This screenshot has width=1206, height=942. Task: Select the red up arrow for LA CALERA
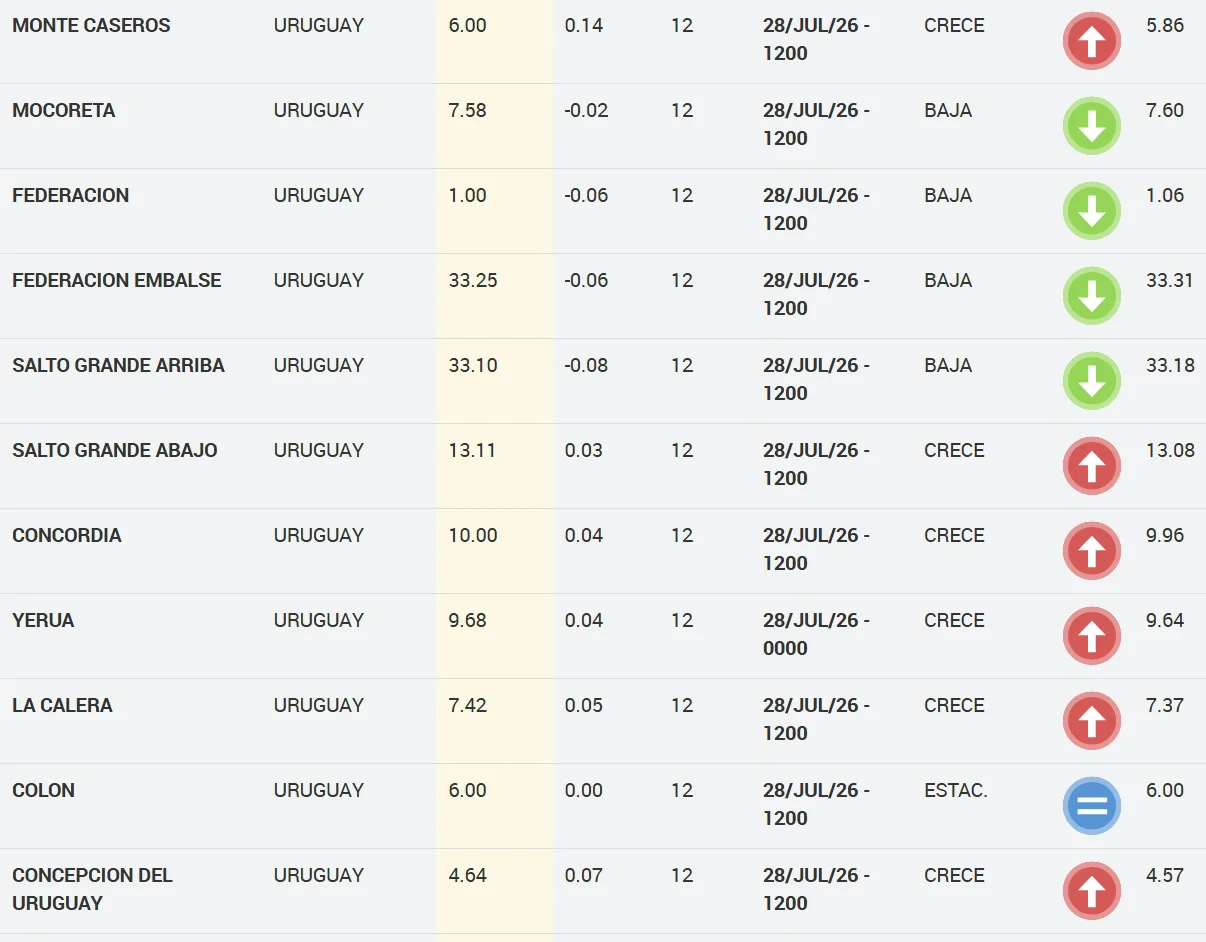coord(1091,721)
